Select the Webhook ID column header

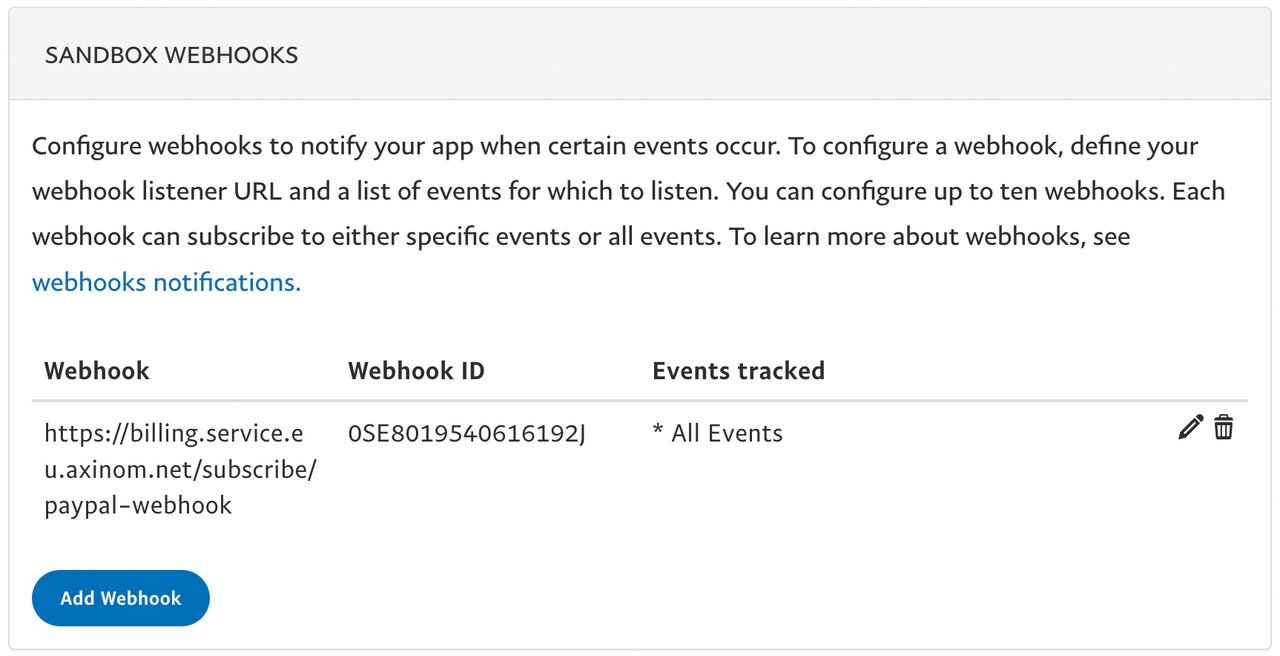416,371
